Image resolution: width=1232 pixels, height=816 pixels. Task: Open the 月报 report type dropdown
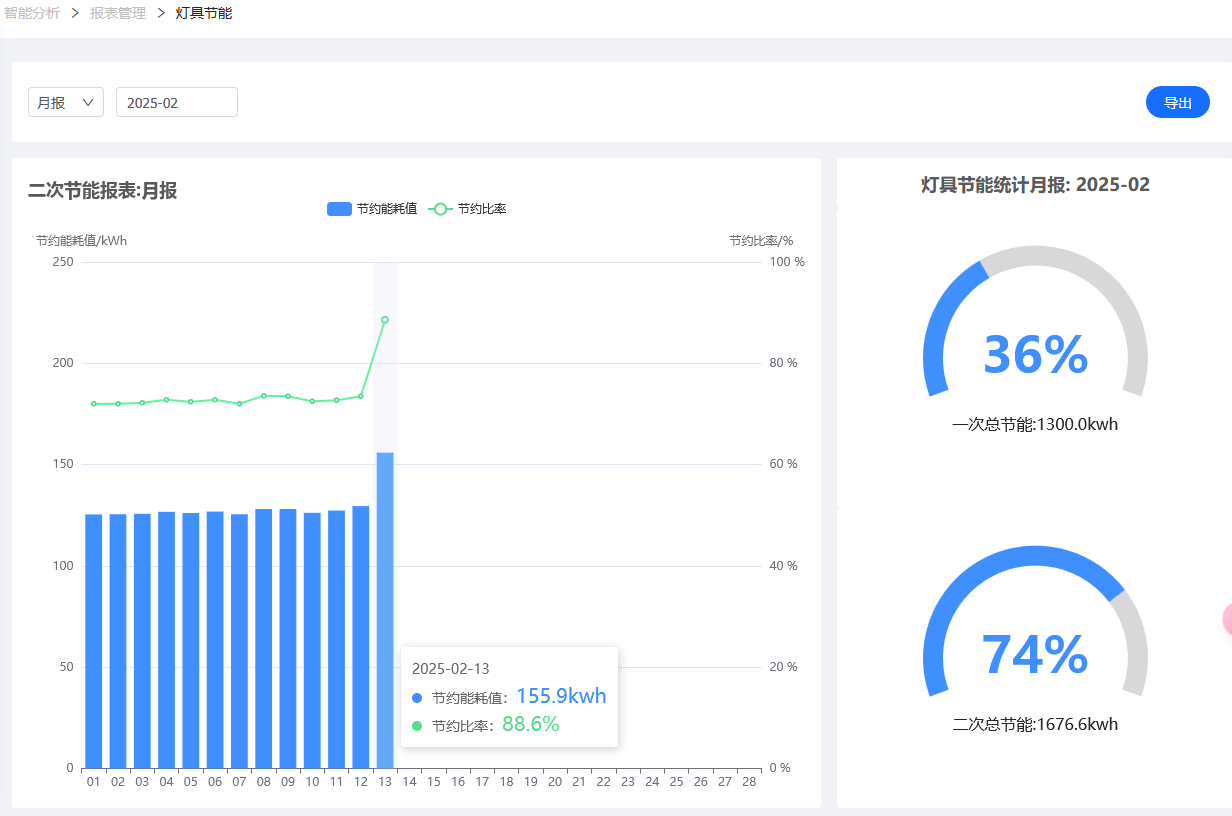[66, 102]
